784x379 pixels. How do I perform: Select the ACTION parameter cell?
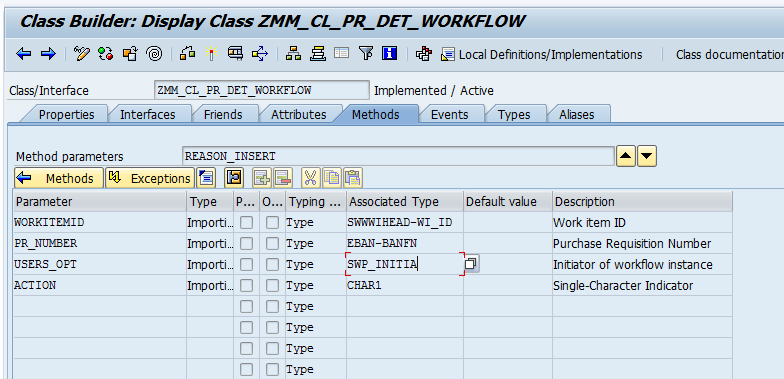point(100,286)
